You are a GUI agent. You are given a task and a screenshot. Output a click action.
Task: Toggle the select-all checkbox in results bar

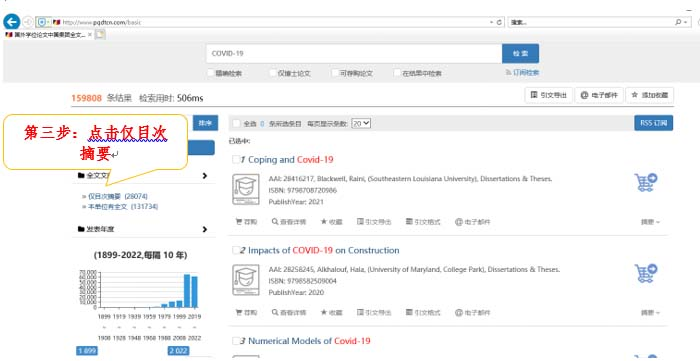point(237,124)
